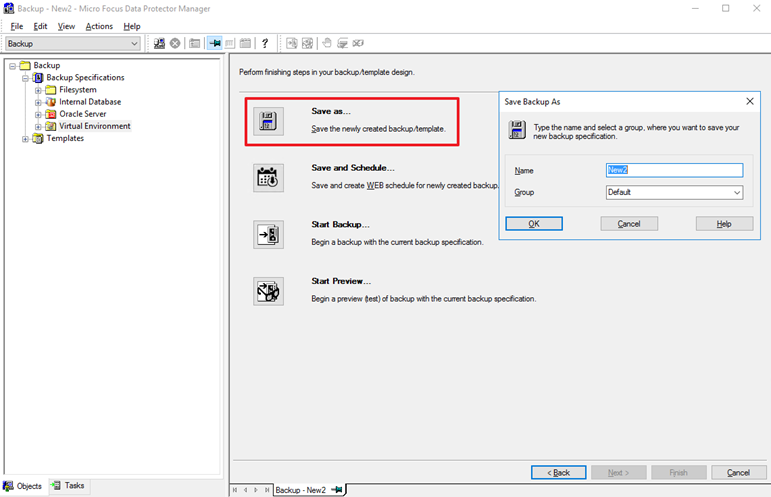Click the Start Backup... heading text
Viewport: 771px width, 497px height.
pos(340,224)
